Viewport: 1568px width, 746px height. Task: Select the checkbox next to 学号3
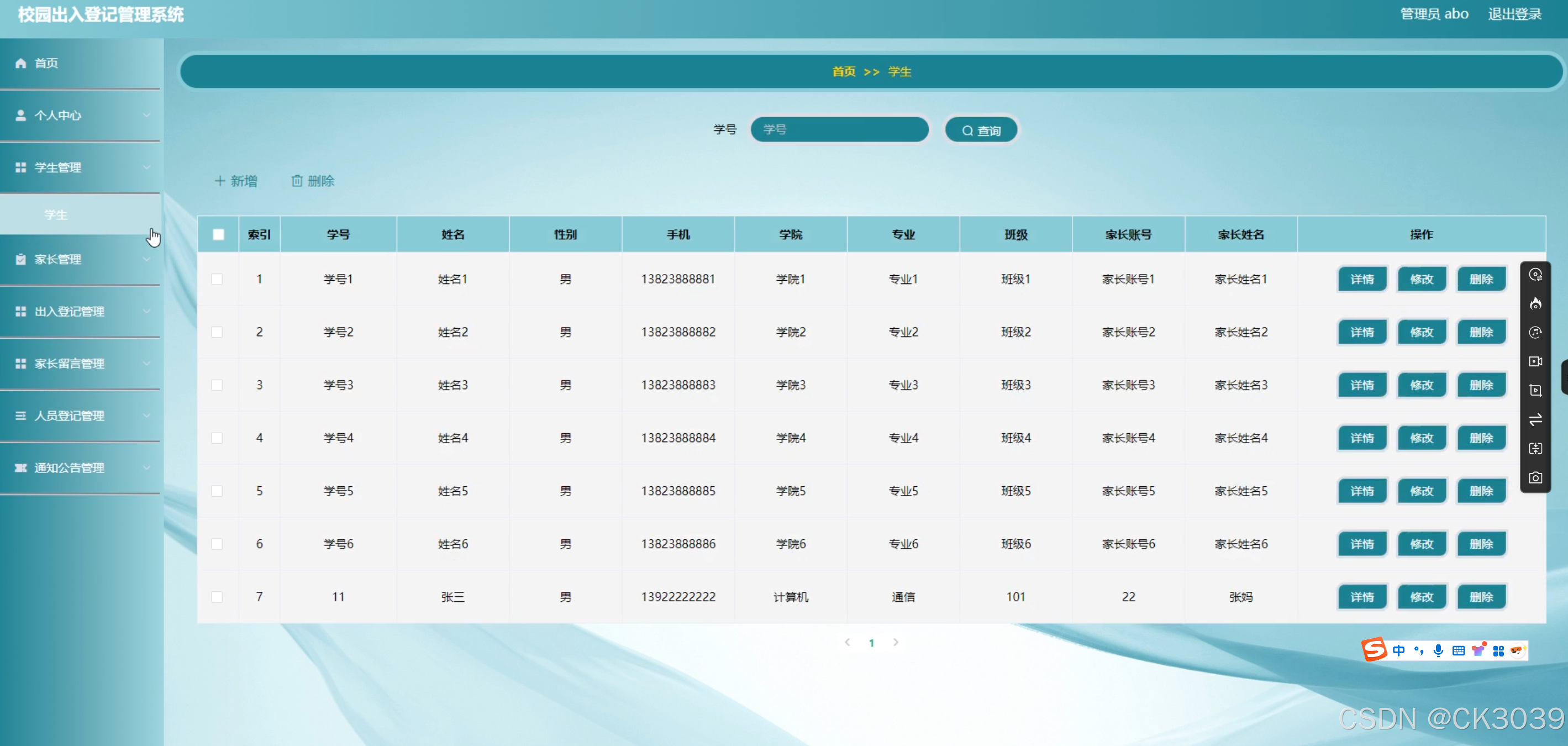(217, 385)
